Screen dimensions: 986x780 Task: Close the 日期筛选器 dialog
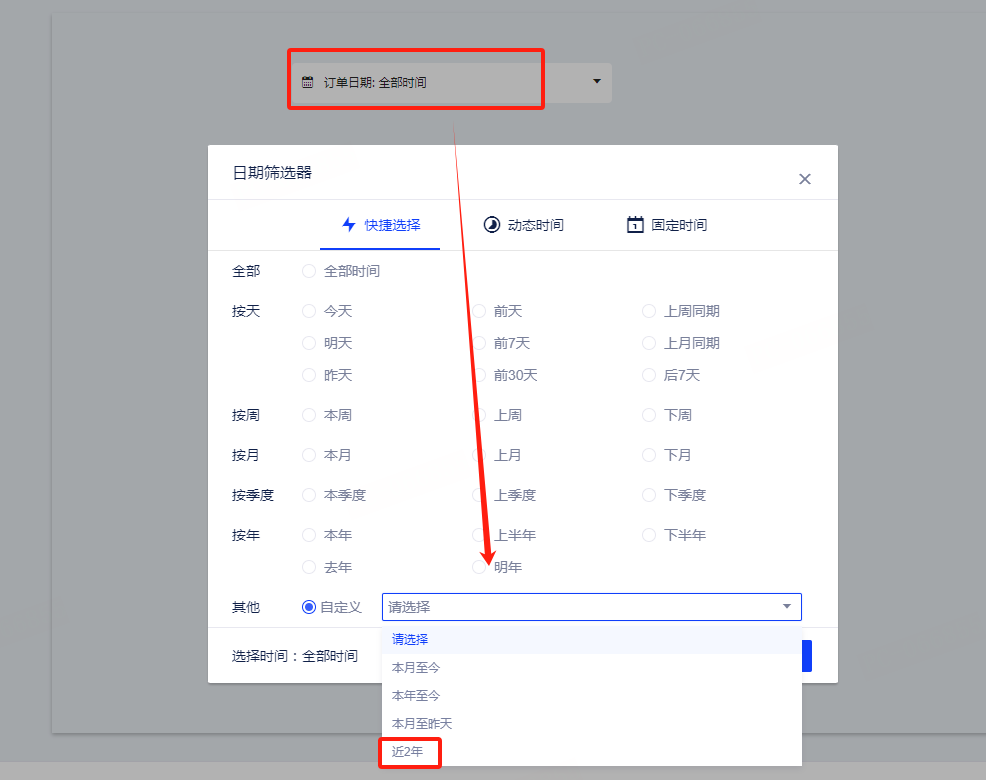[x=804, y=179]
